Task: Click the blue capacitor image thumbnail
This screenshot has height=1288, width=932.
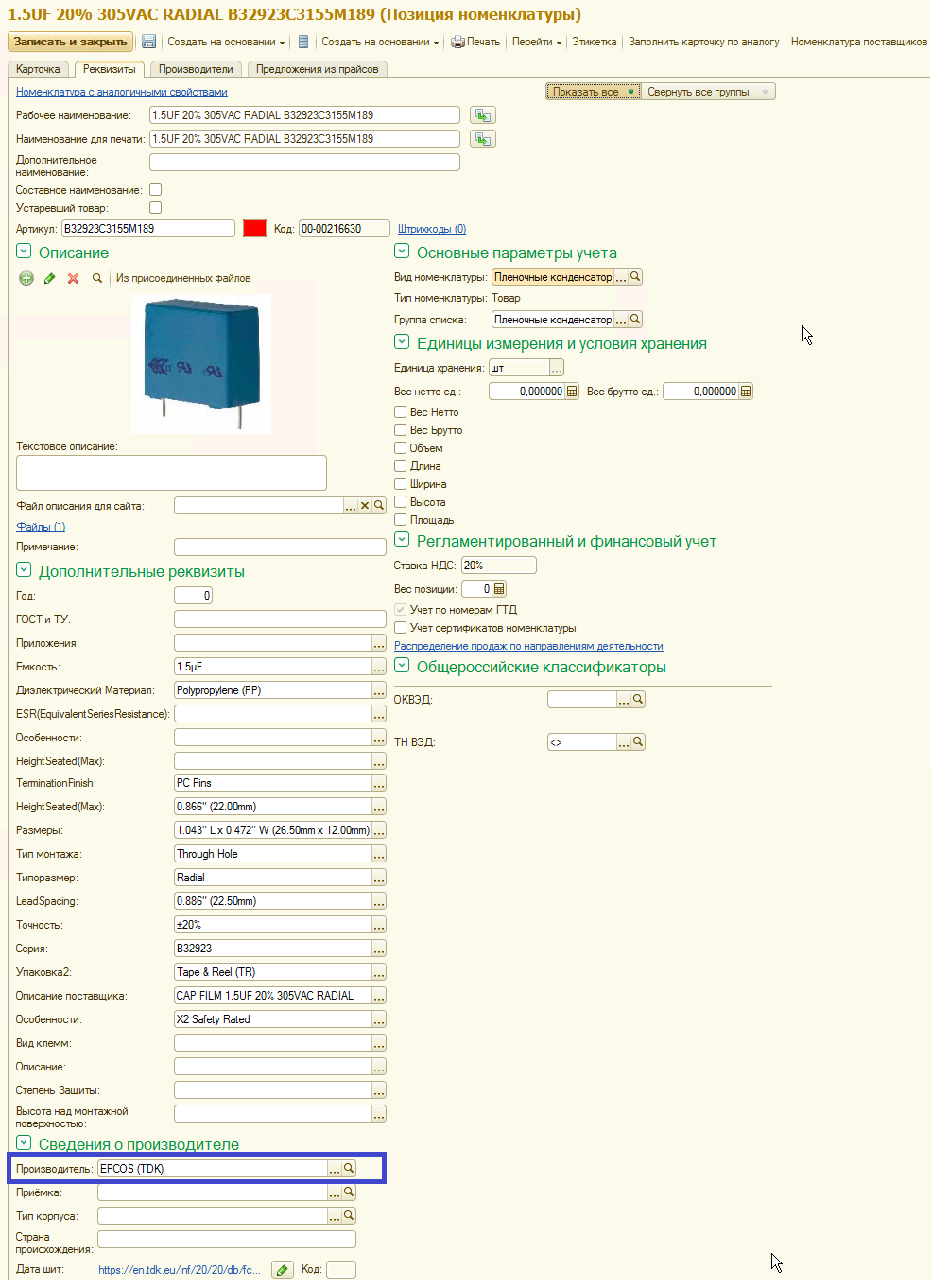Action: click(200, 363)
